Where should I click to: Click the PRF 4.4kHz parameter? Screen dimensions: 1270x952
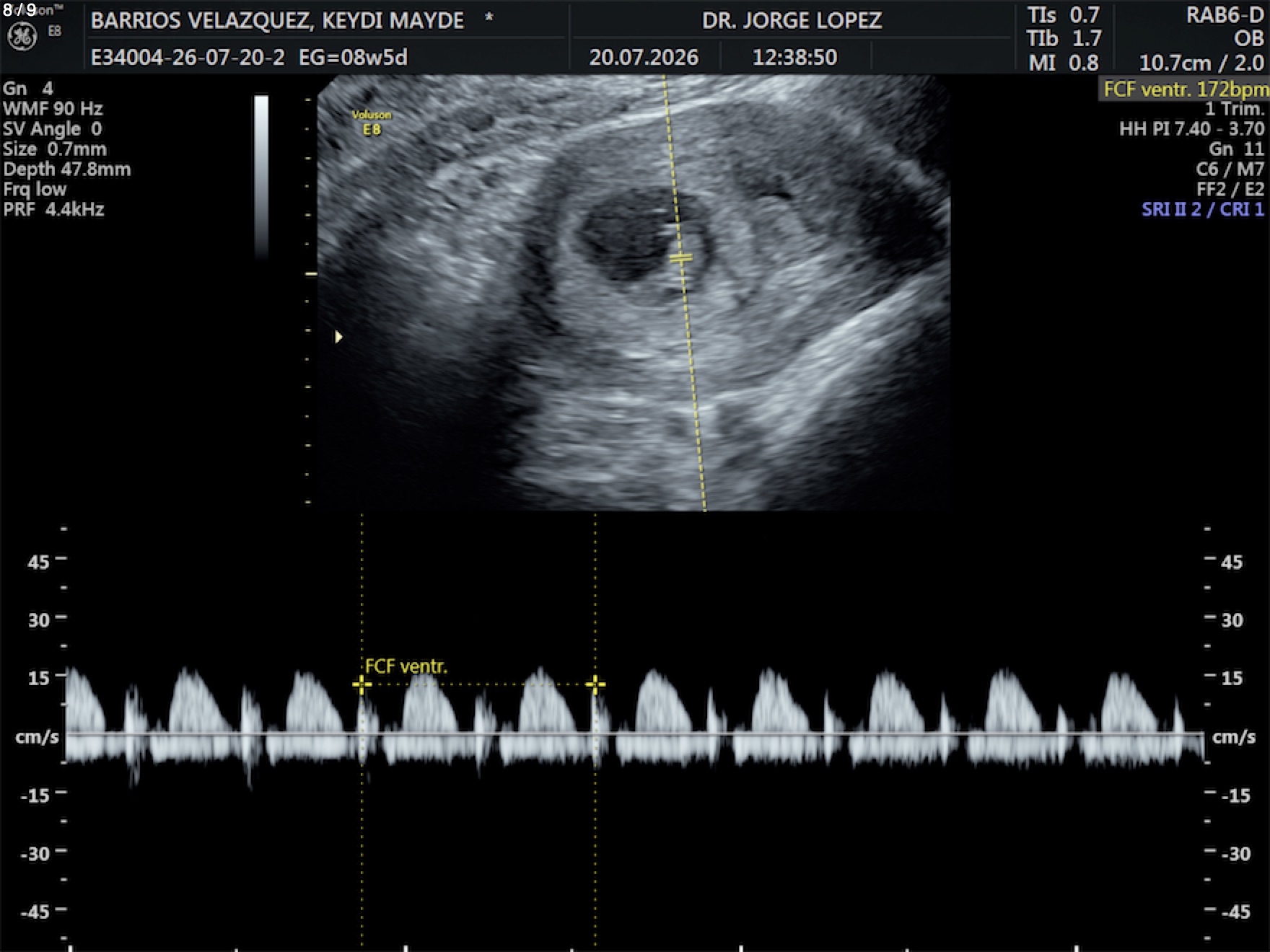pyautogui.click(x=53, y=210)
